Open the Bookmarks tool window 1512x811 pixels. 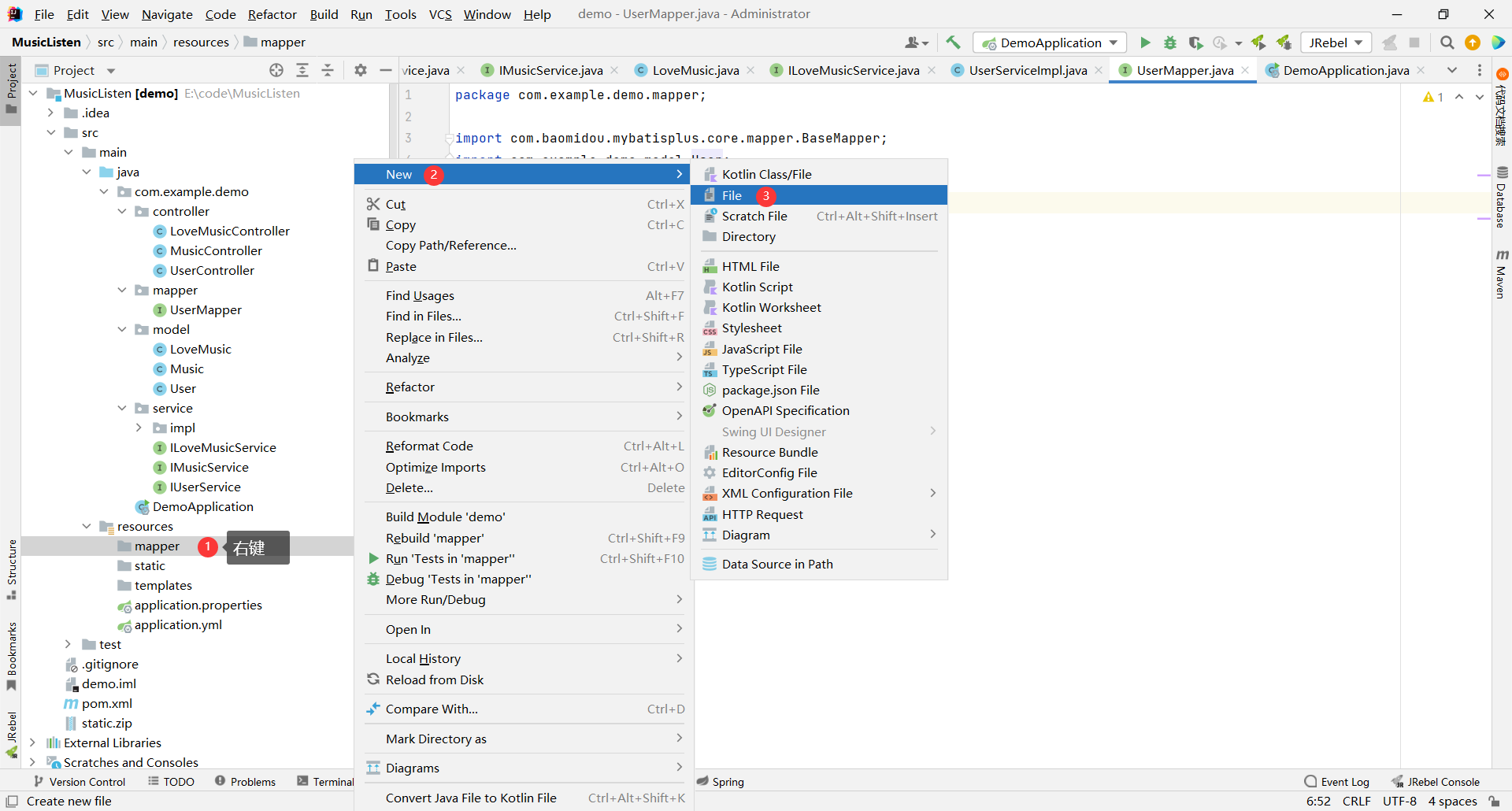tap(12, 657)
